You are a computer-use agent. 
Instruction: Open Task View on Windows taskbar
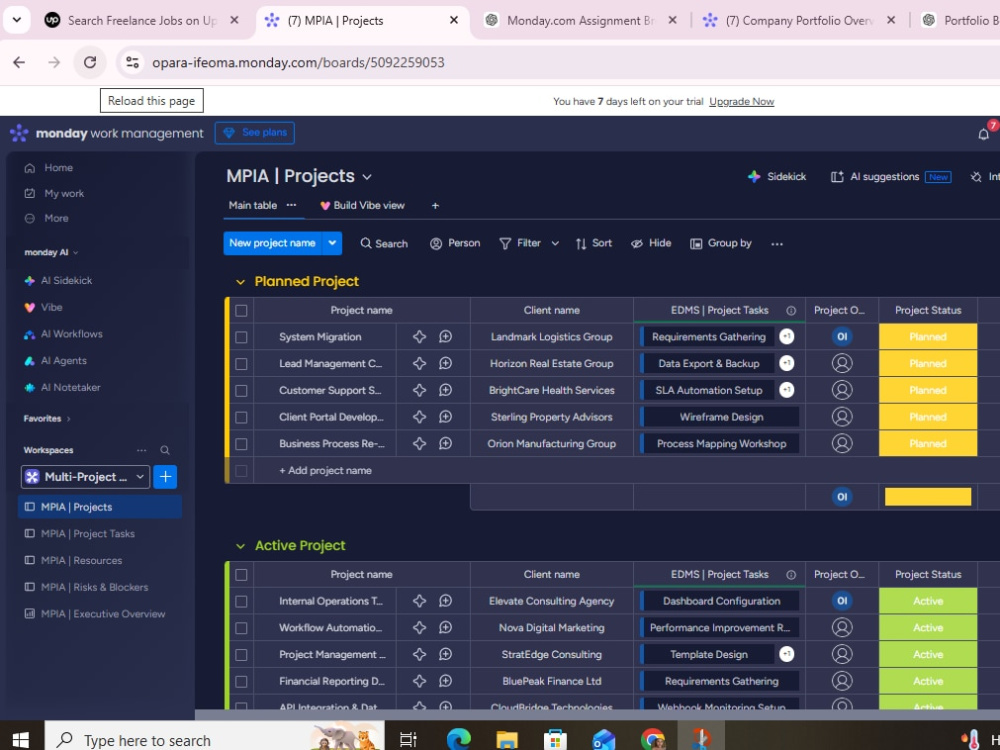408,739
